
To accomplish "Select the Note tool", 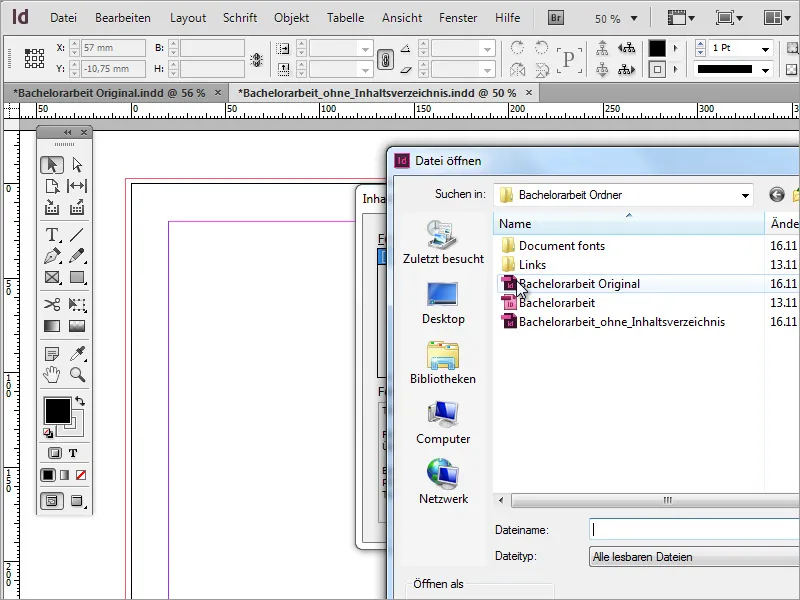I will tap(52, 353).
